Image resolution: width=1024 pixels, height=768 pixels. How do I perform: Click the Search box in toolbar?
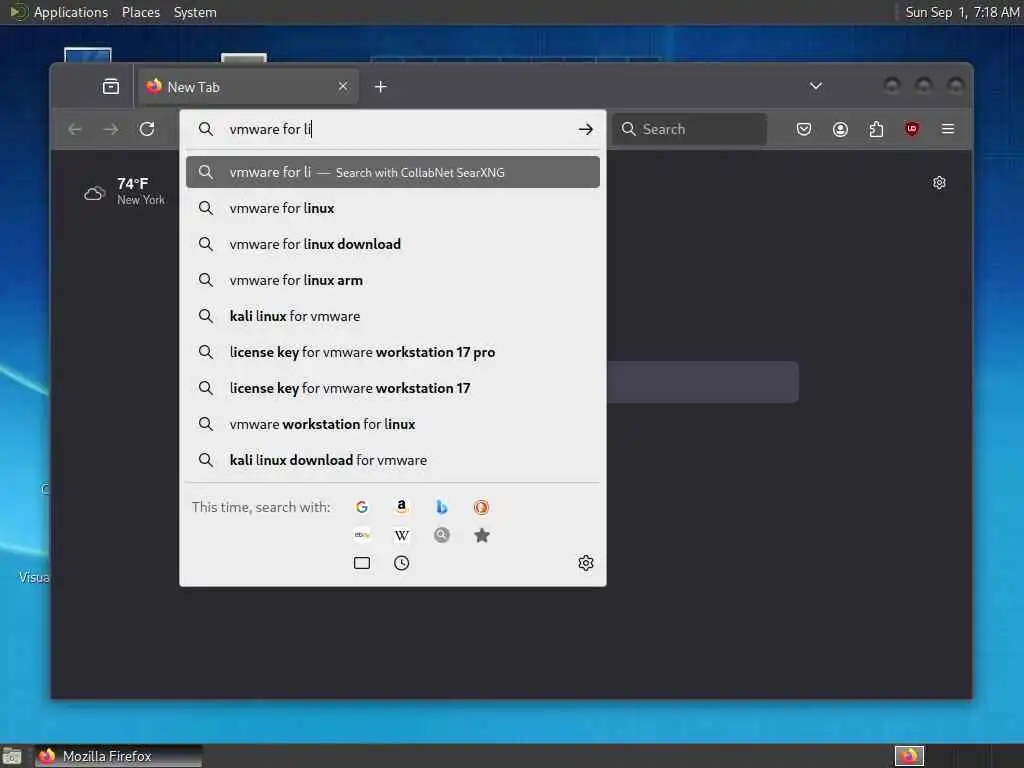[x=690, y=129]
